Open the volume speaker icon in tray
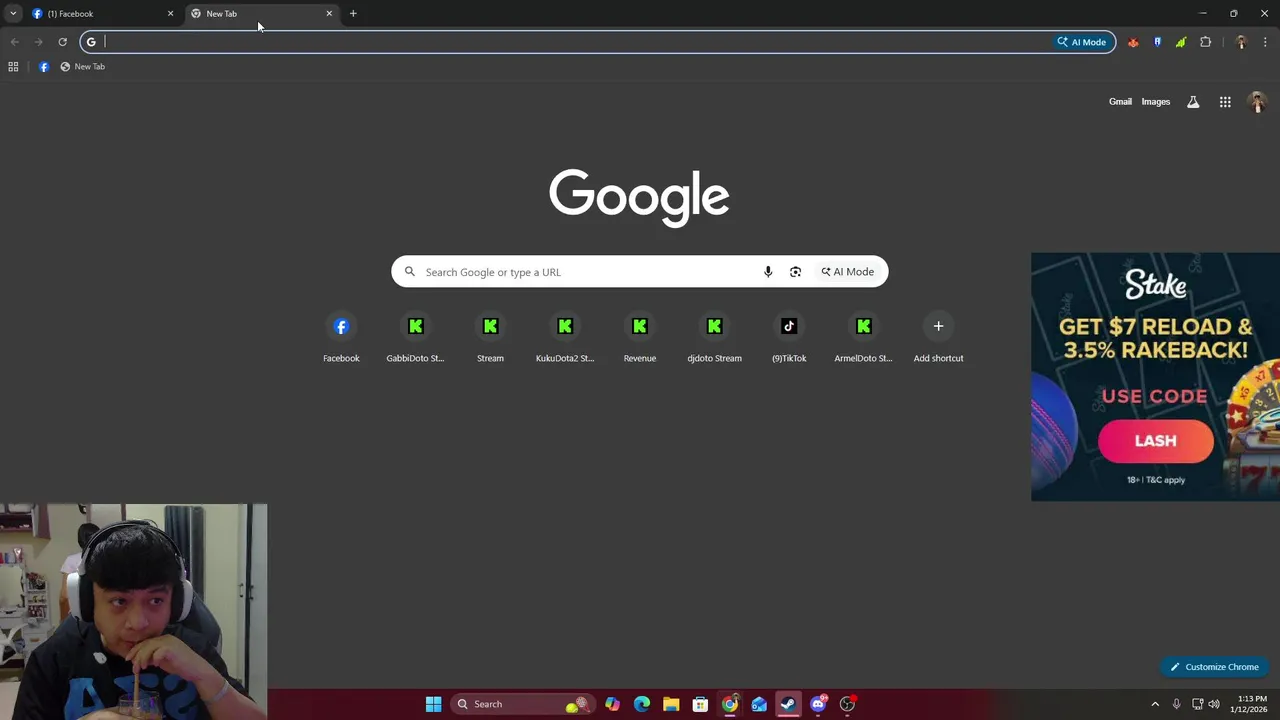The height and width of the screenshot is (720, 1280). click(1214, 704)
